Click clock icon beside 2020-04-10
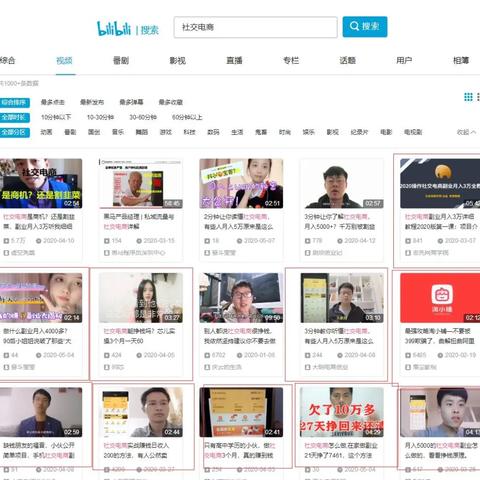This screenshot has width=480, height=480. pyautogui.click(x=39, y=241)
